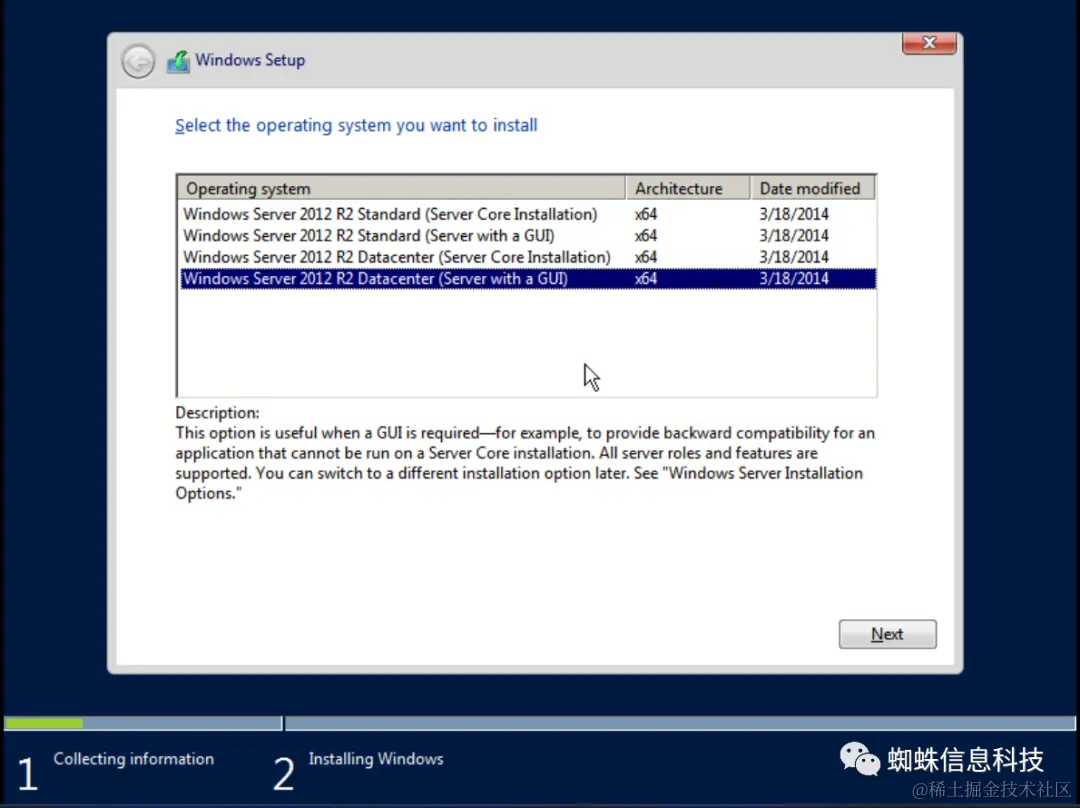Close the Windows Setup dialog
This screenshot has width=1080, height=808.
pyautogui.click(x=928, y=43)
